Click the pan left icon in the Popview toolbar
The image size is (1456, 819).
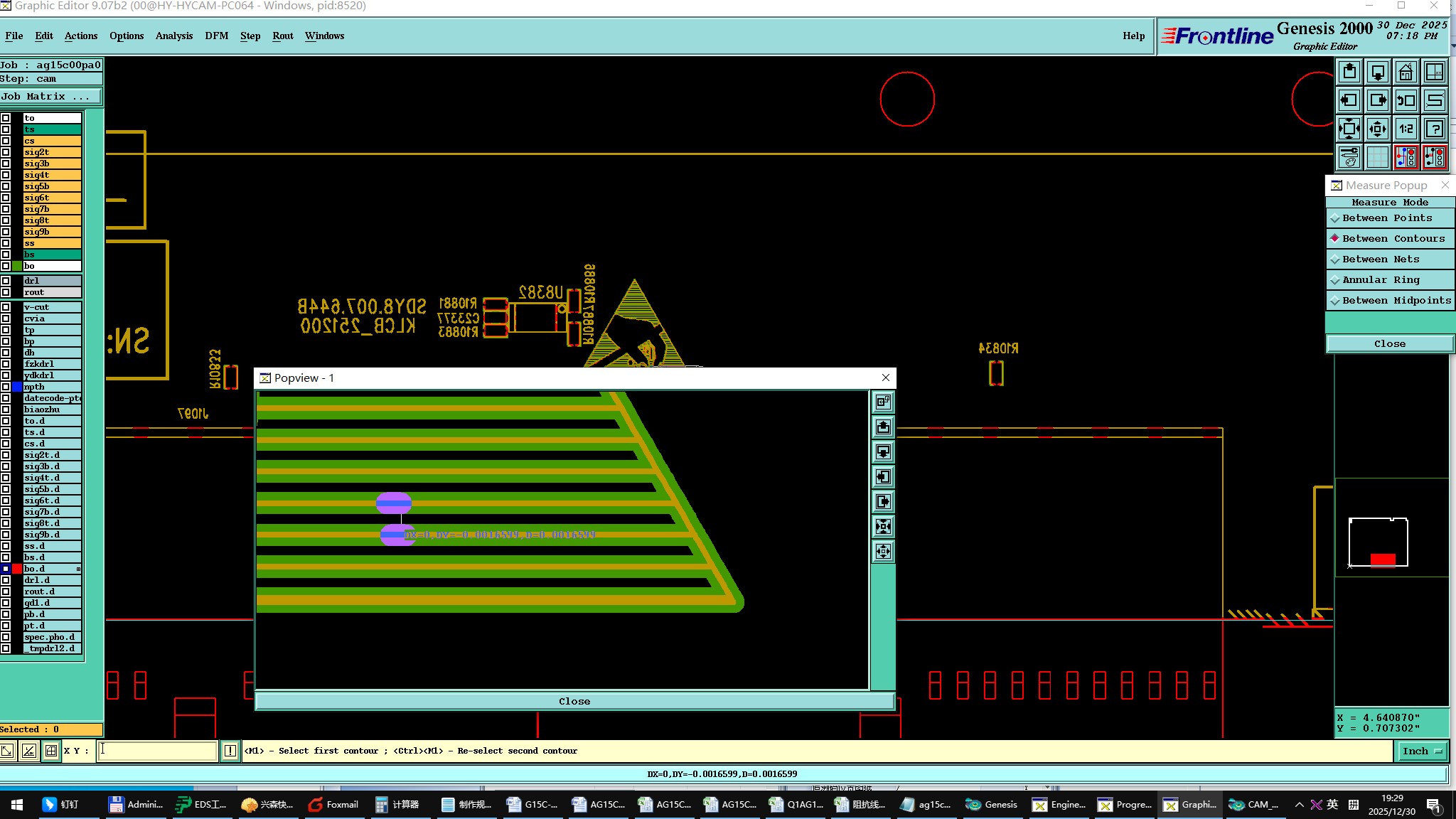click(x=883, y=477)
